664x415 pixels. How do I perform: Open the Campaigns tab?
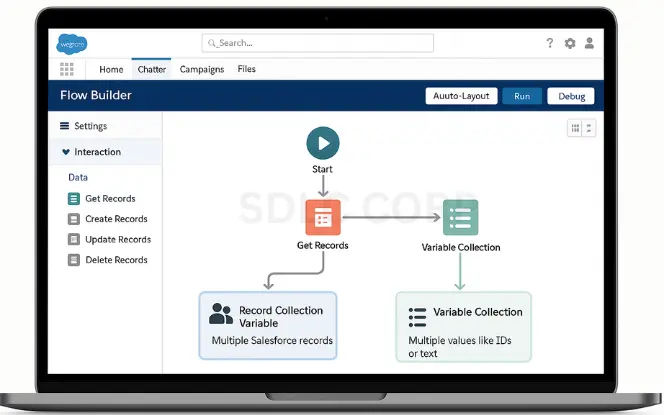(202, 69)
